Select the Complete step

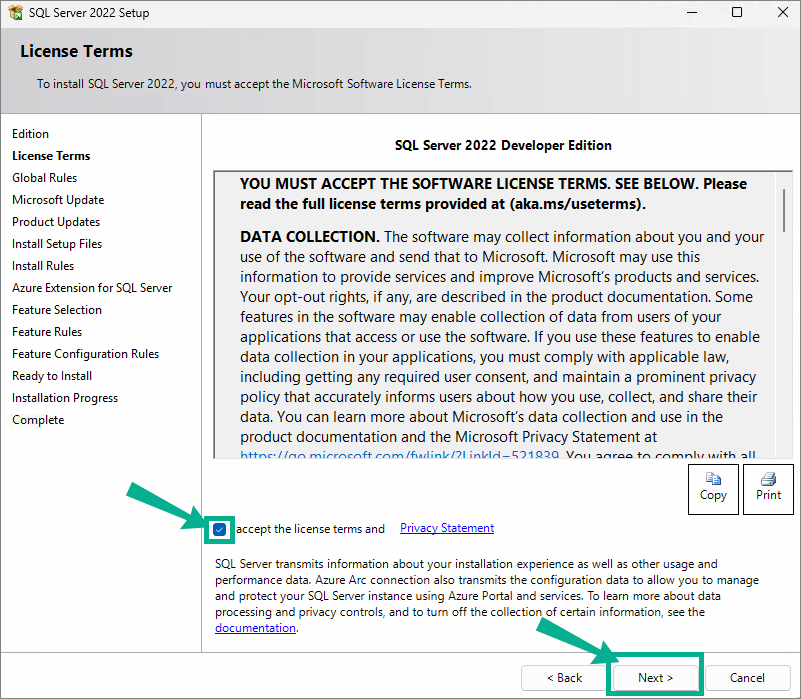38,420
